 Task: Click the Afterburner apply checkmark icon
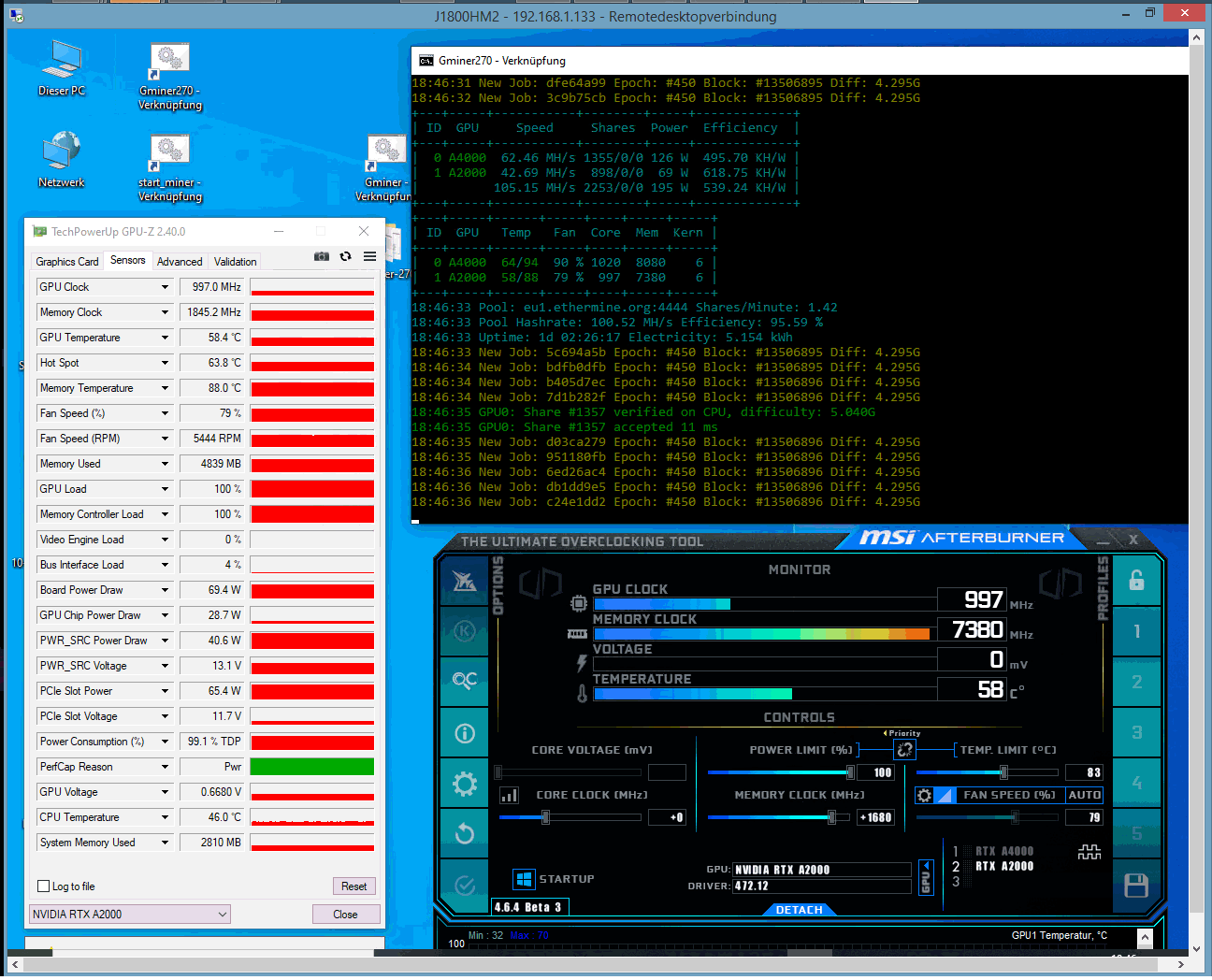pyautogui.click(x=465, y=885)
